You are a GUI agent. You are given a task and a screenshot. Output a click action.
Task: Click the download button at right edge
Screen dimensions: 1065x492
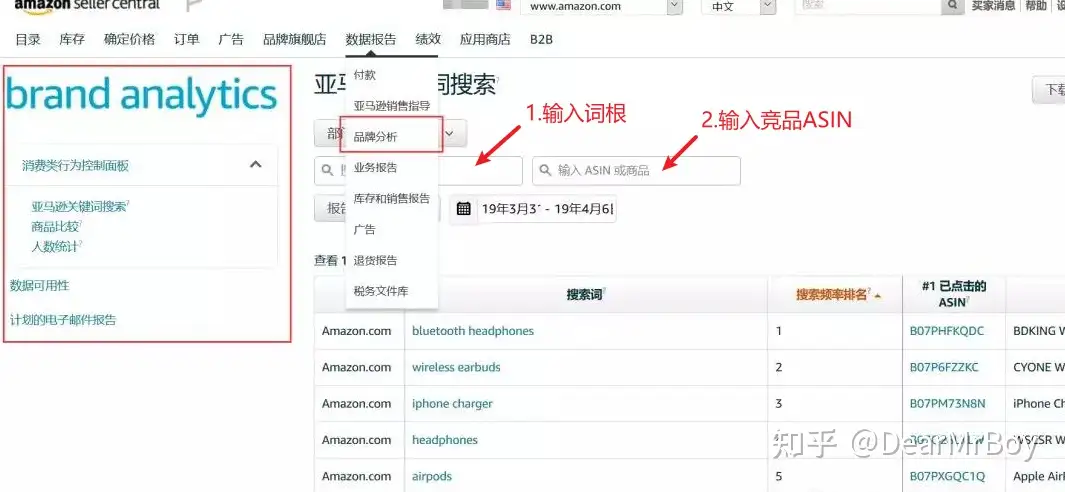point(1049,90)
